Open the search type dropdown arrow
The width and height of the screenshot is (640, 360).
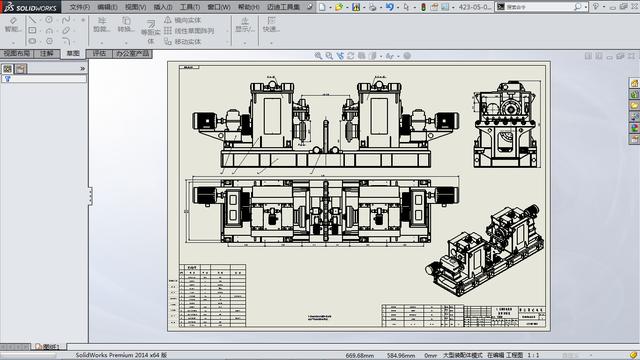click(586, 7)
